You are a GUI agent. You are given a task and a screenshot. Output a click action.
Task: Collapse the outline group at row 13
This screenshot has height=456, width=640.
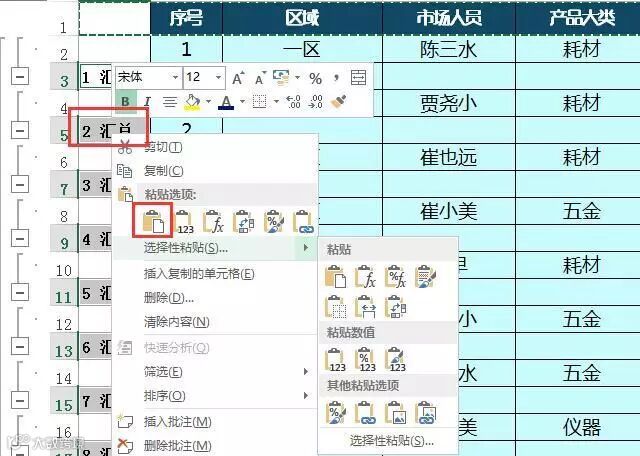tap(20, 346)
